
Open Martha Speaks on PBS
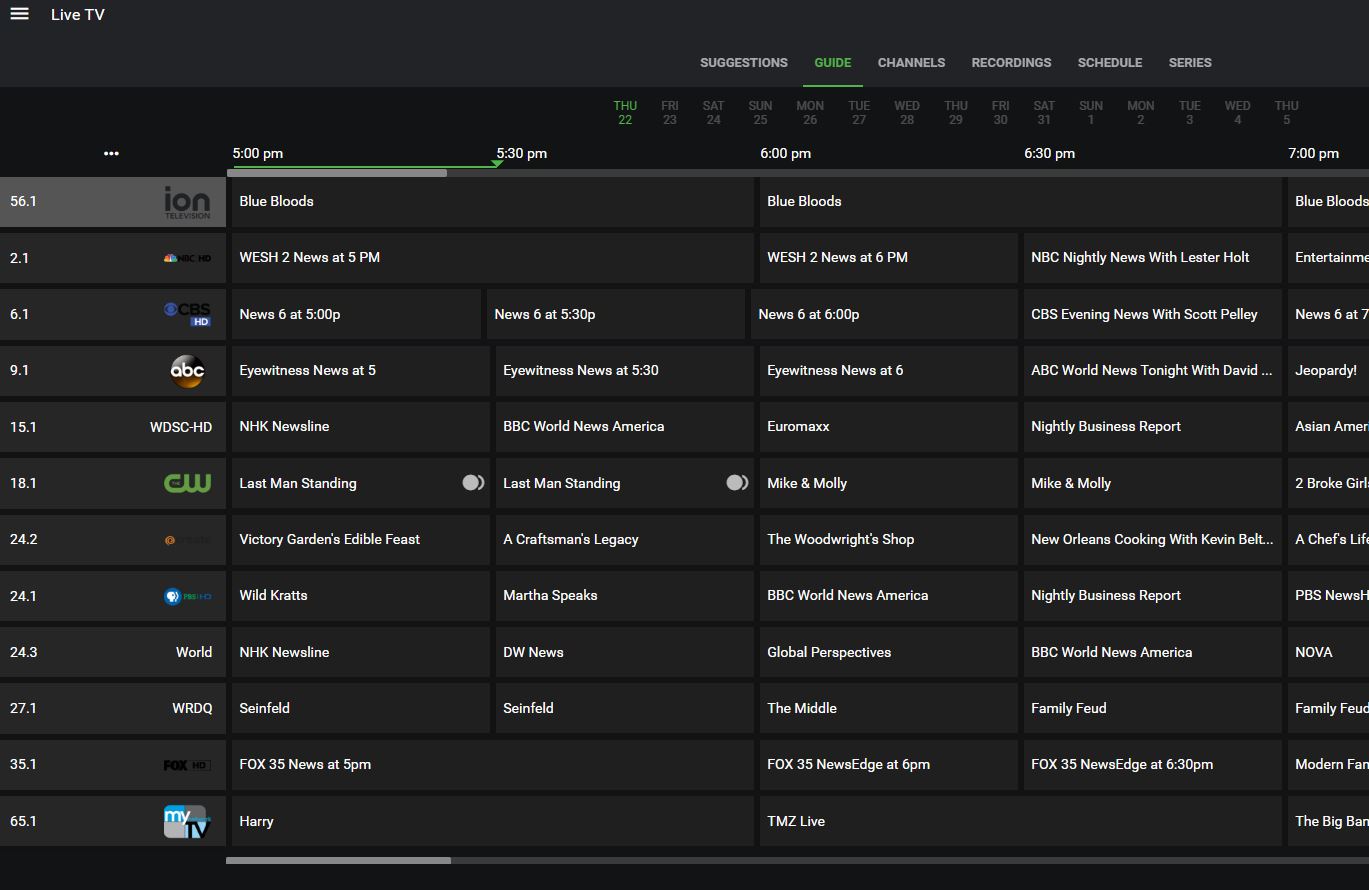[x=624, y=595]
